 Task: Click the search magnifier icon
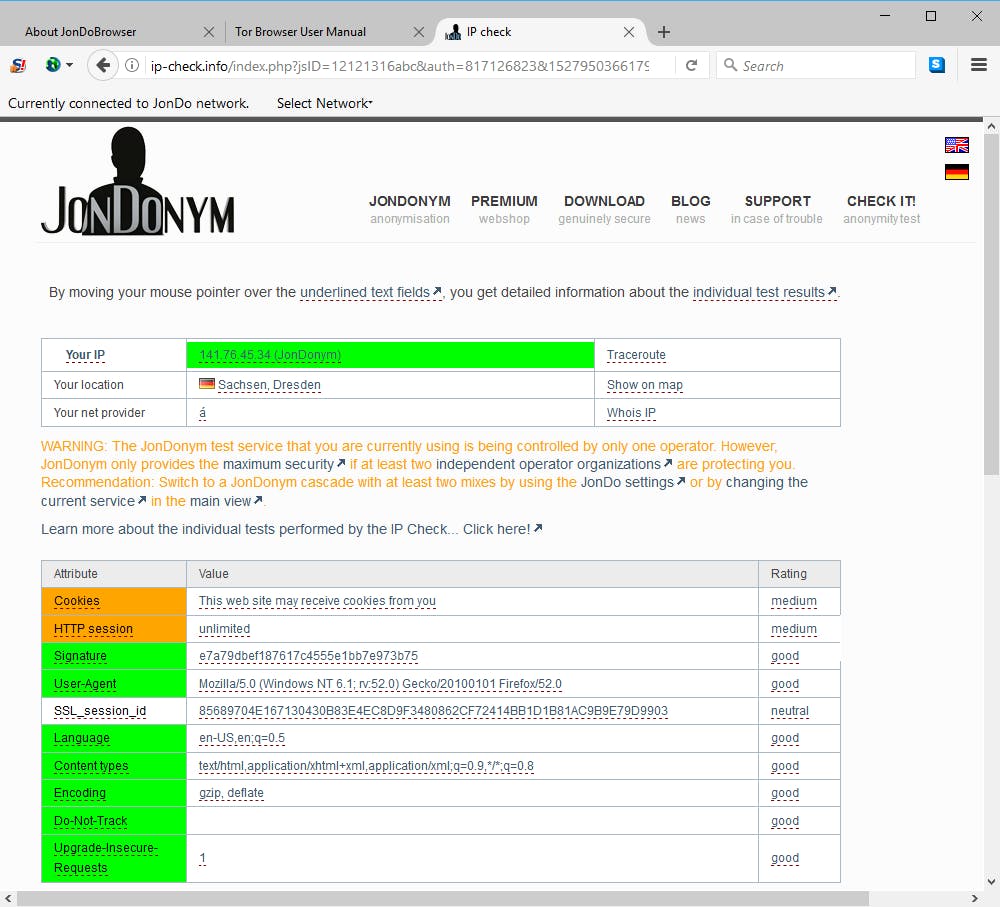(x=730, y=65)
